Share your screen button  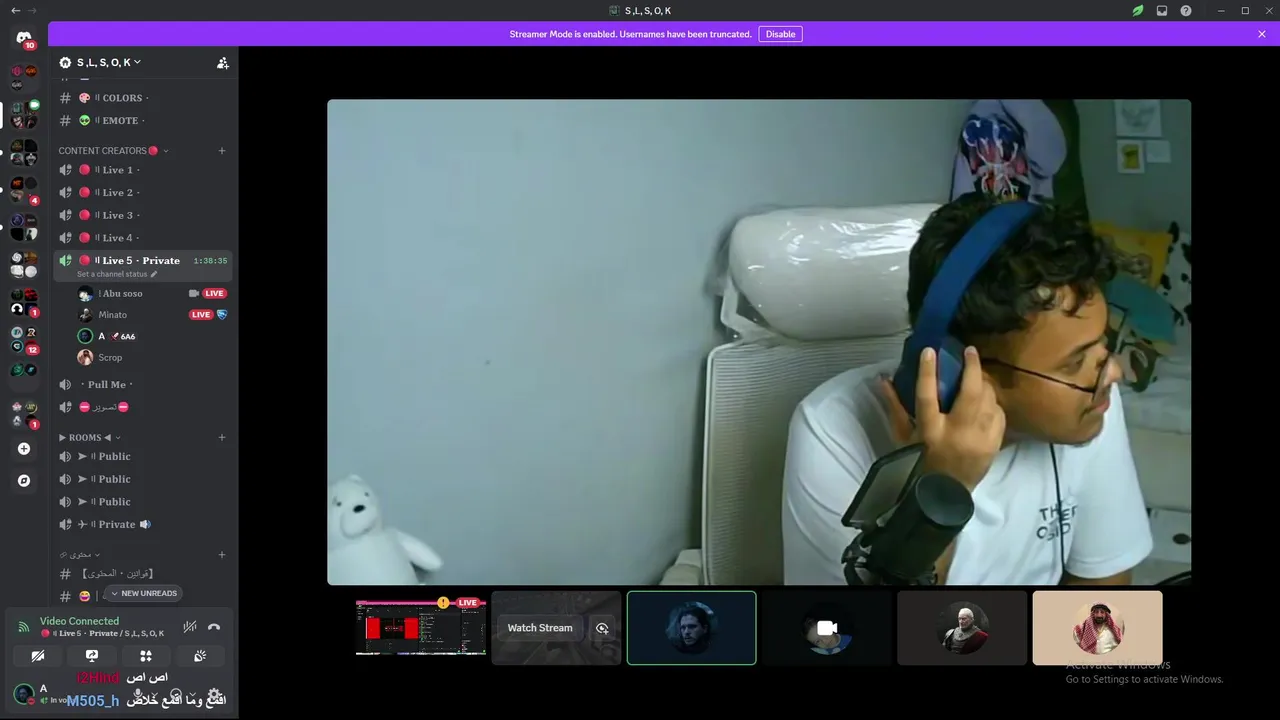tap(92, 656)
